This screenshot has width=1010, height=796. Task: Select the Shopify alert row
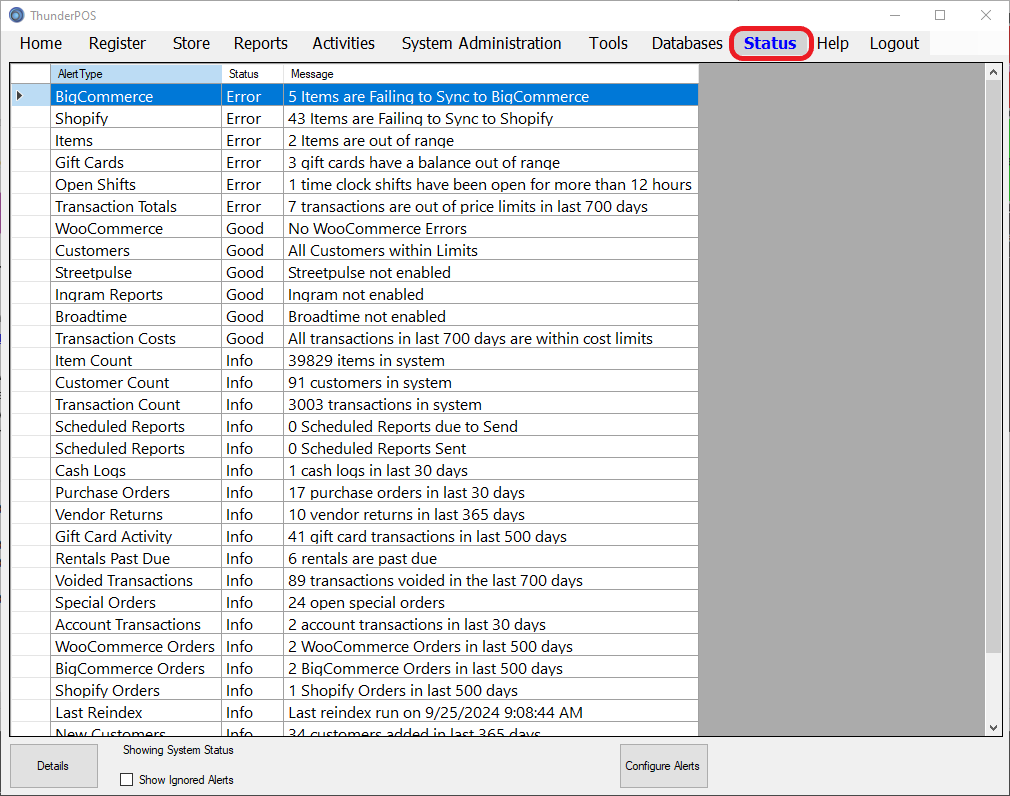coord(135,118)
